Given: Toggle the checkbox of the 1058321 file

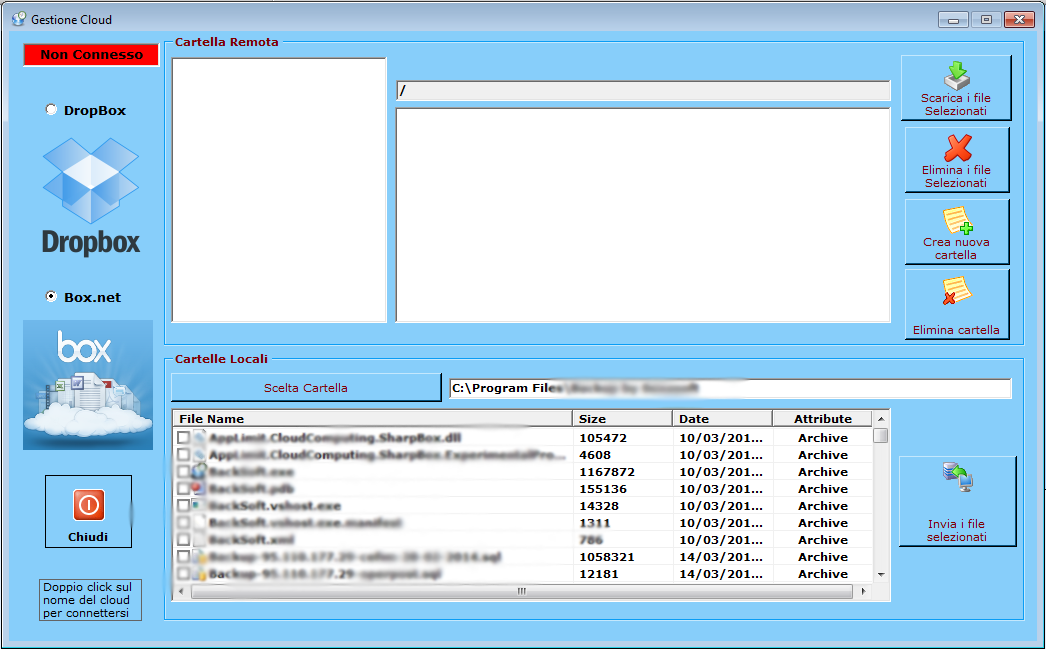Looking at the screenshot, I should pyautogui.click(x=183, y=556).
